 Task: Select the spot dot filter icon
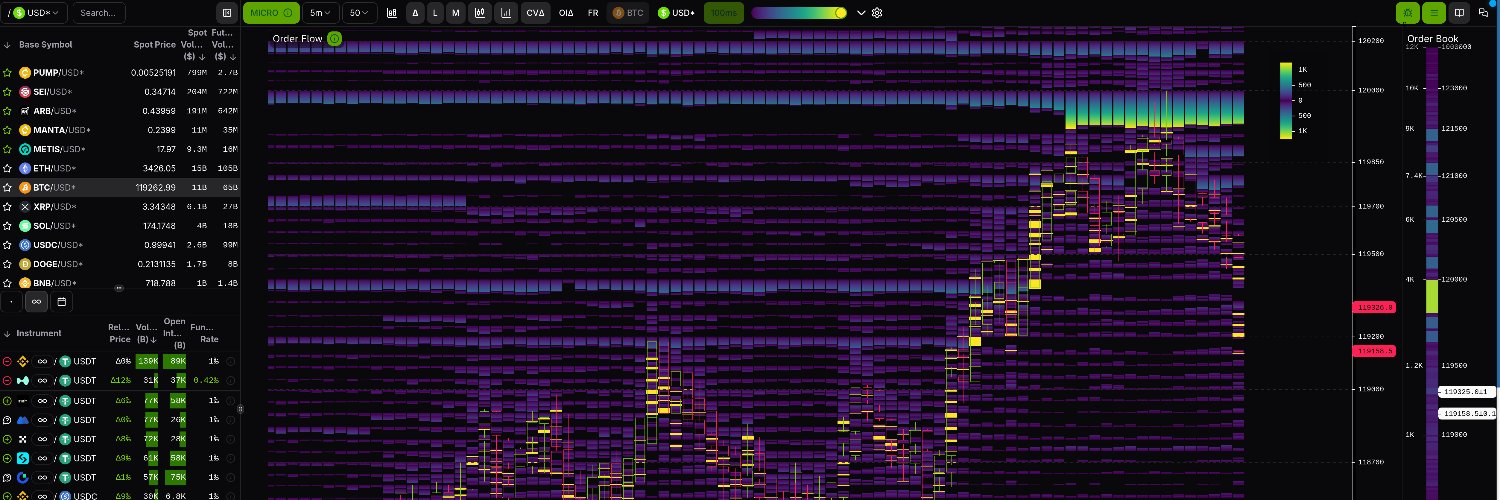(x=12, y=301)
